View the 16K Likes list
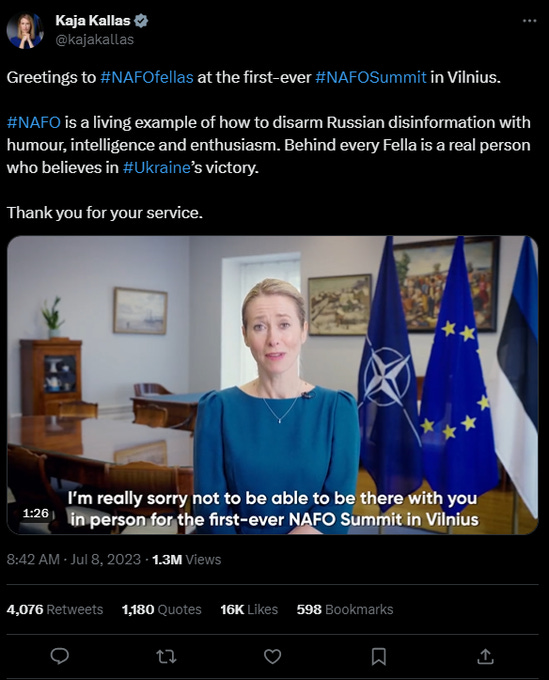The image size is (549, 680). point(249,609)
